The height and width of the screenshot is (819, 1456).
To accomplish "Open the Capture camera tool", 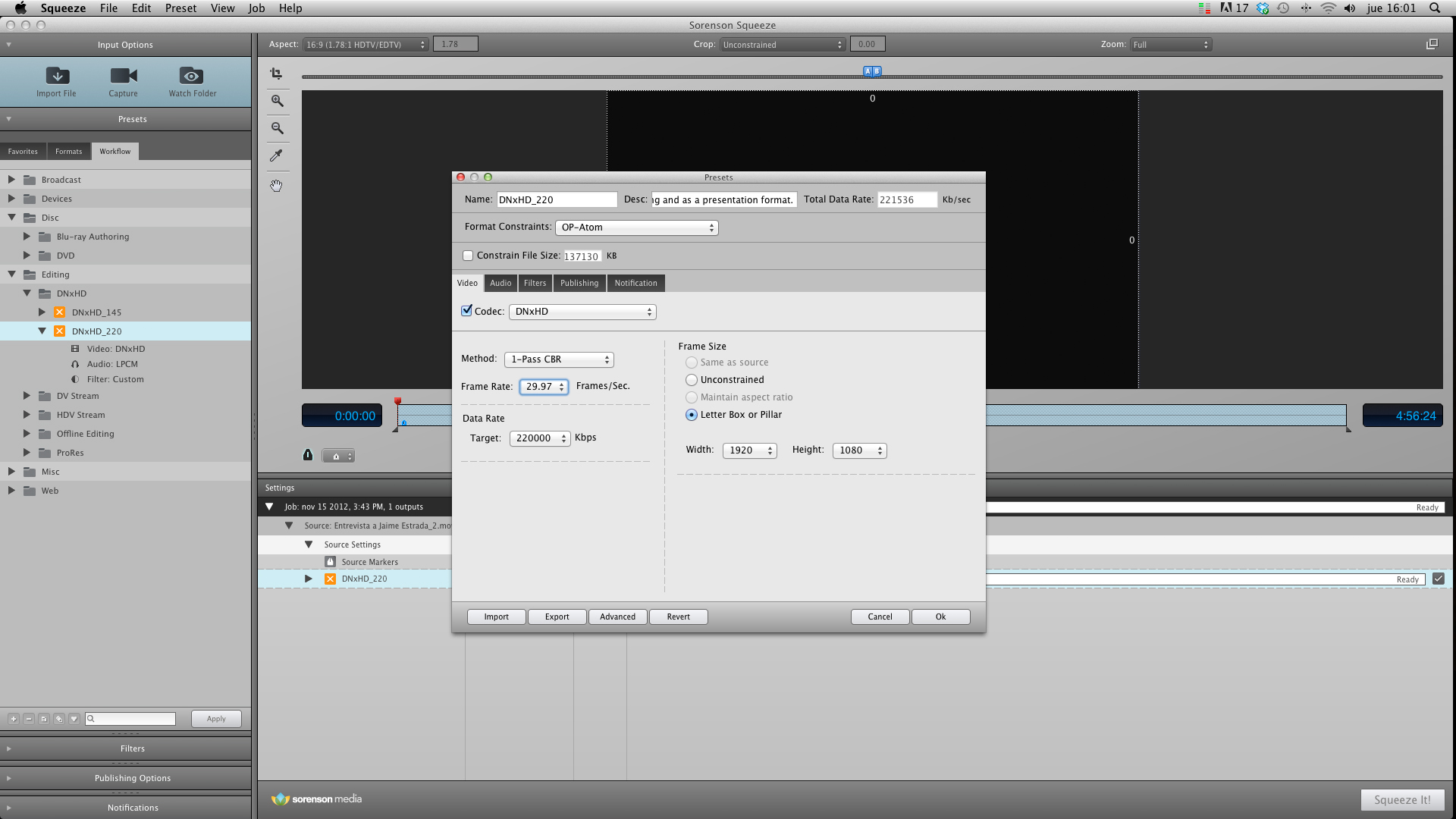I will (x=124, y=76).
